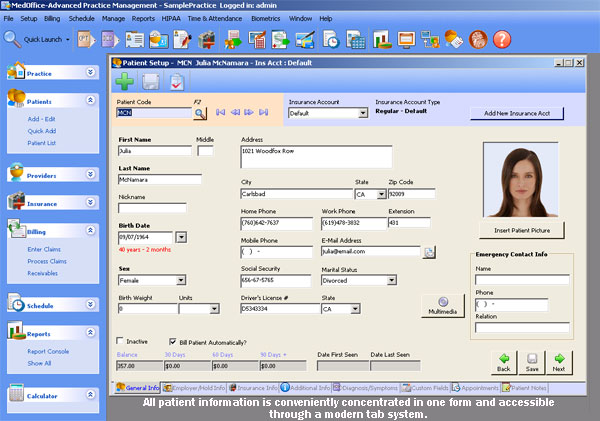The width and height of the screenshot is (600, 421).
Task: Click the email compose icon beside E-Mail Address
Action: pos(429,252)
